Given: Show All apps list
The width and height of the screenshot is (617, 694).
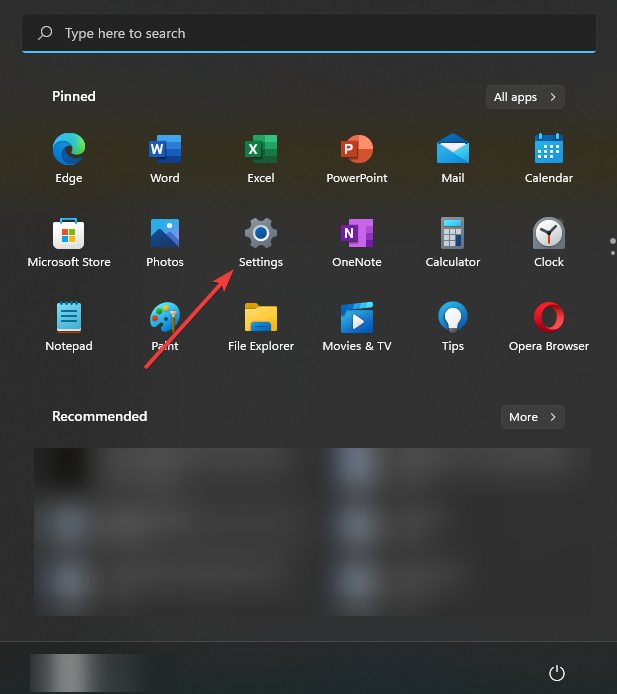Looking at the screenshot, I should pos(525,97).
